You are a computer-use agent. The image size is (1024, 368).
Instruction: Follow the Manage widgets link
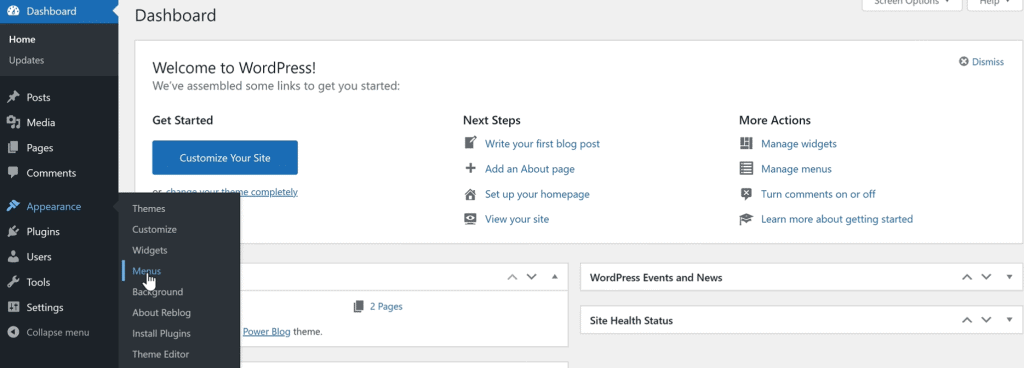click(x=799, y=144)
